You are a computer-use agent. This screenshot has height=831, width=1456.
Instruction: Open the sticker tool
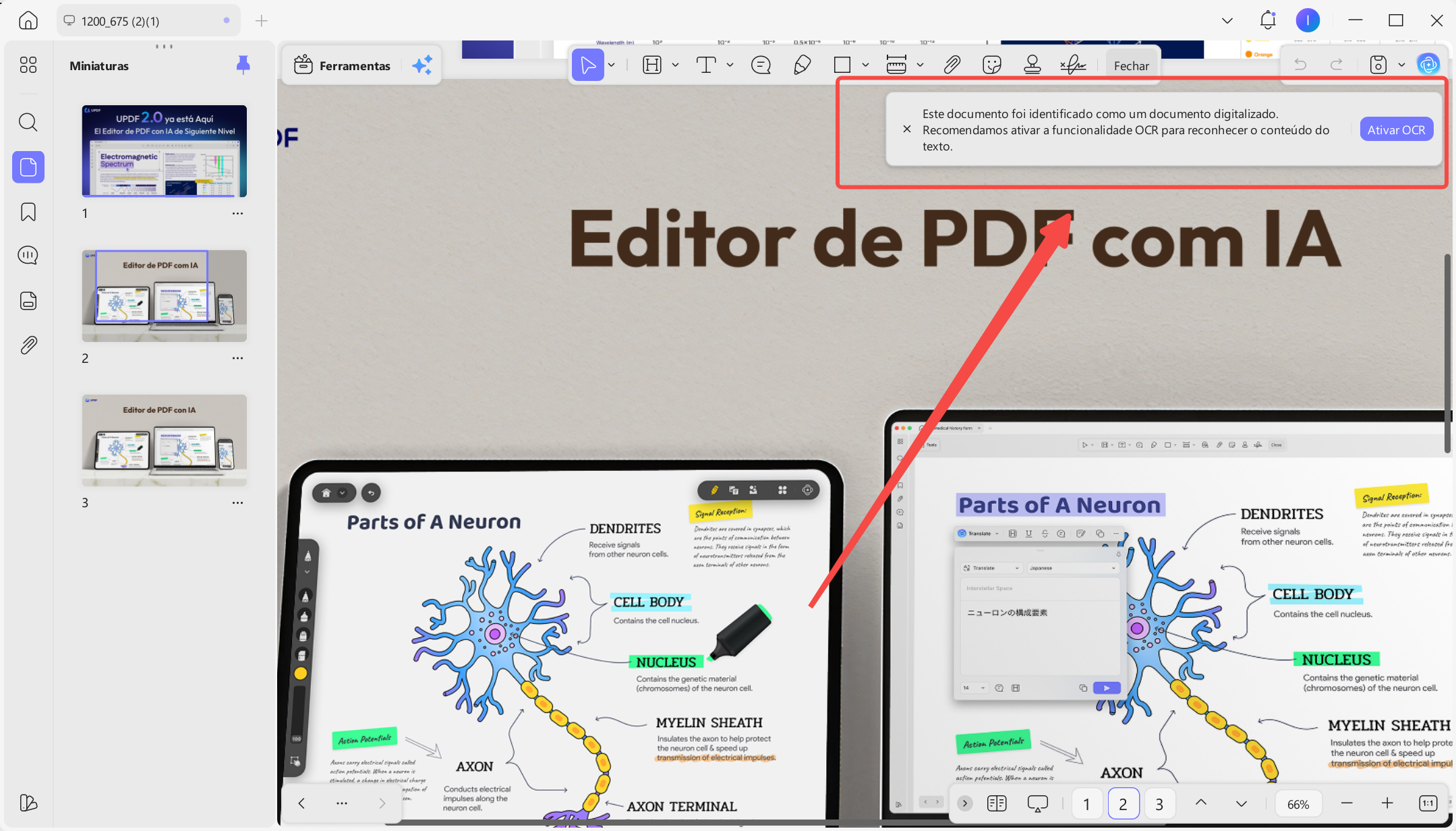(x=992, y=65)
